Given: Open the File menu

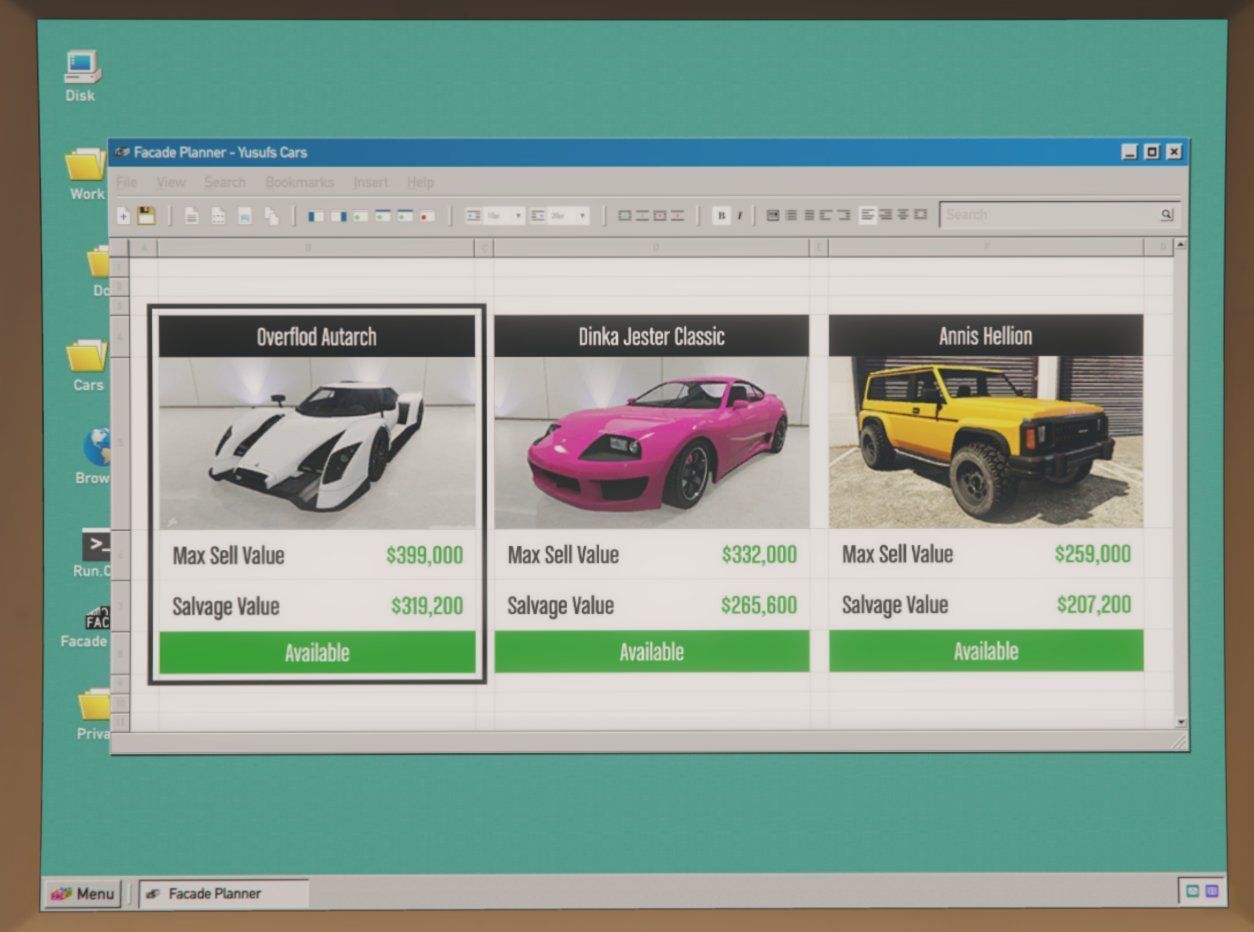Looking at the screenshot, I should point(126,182).
